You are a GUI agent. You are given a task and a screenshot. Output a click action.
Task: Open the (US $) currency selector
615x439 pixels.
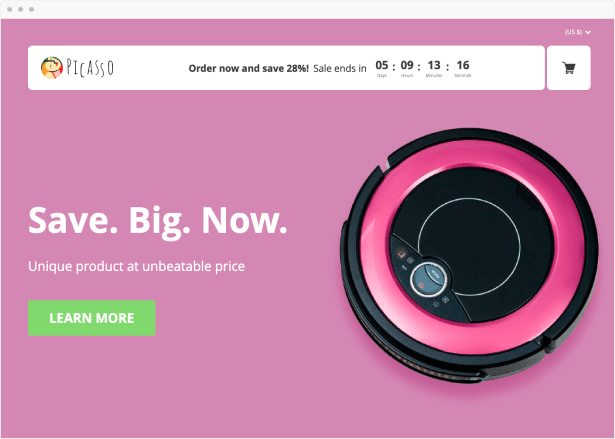(577, 32)
